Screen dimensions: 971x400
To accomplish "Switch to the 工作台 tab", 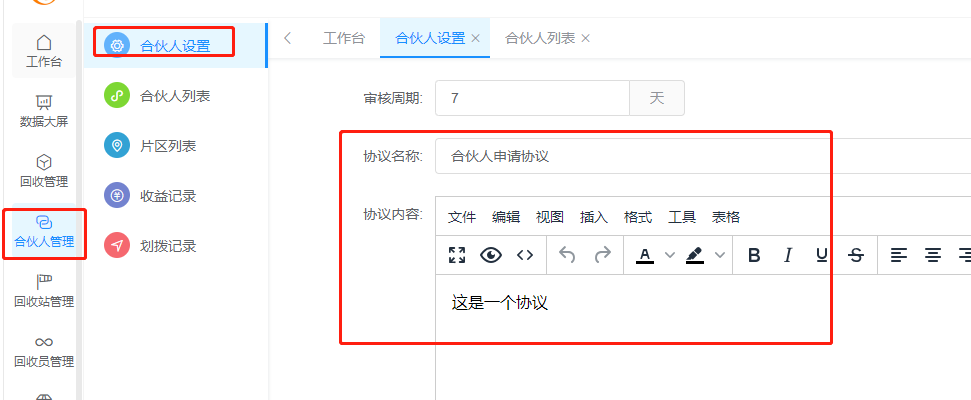I will click(344, 38).
